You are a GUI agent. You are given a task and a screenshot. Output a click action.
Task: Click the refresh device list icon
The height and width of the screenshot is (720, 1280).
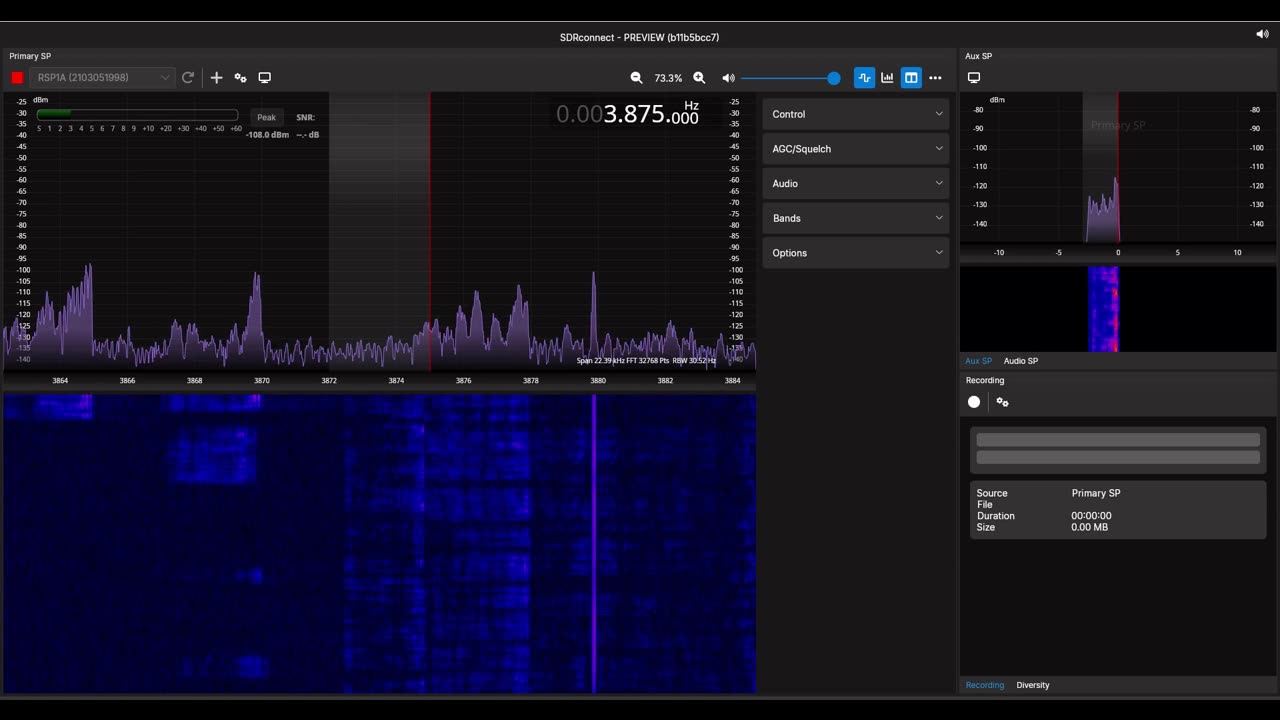pos(188,78)
